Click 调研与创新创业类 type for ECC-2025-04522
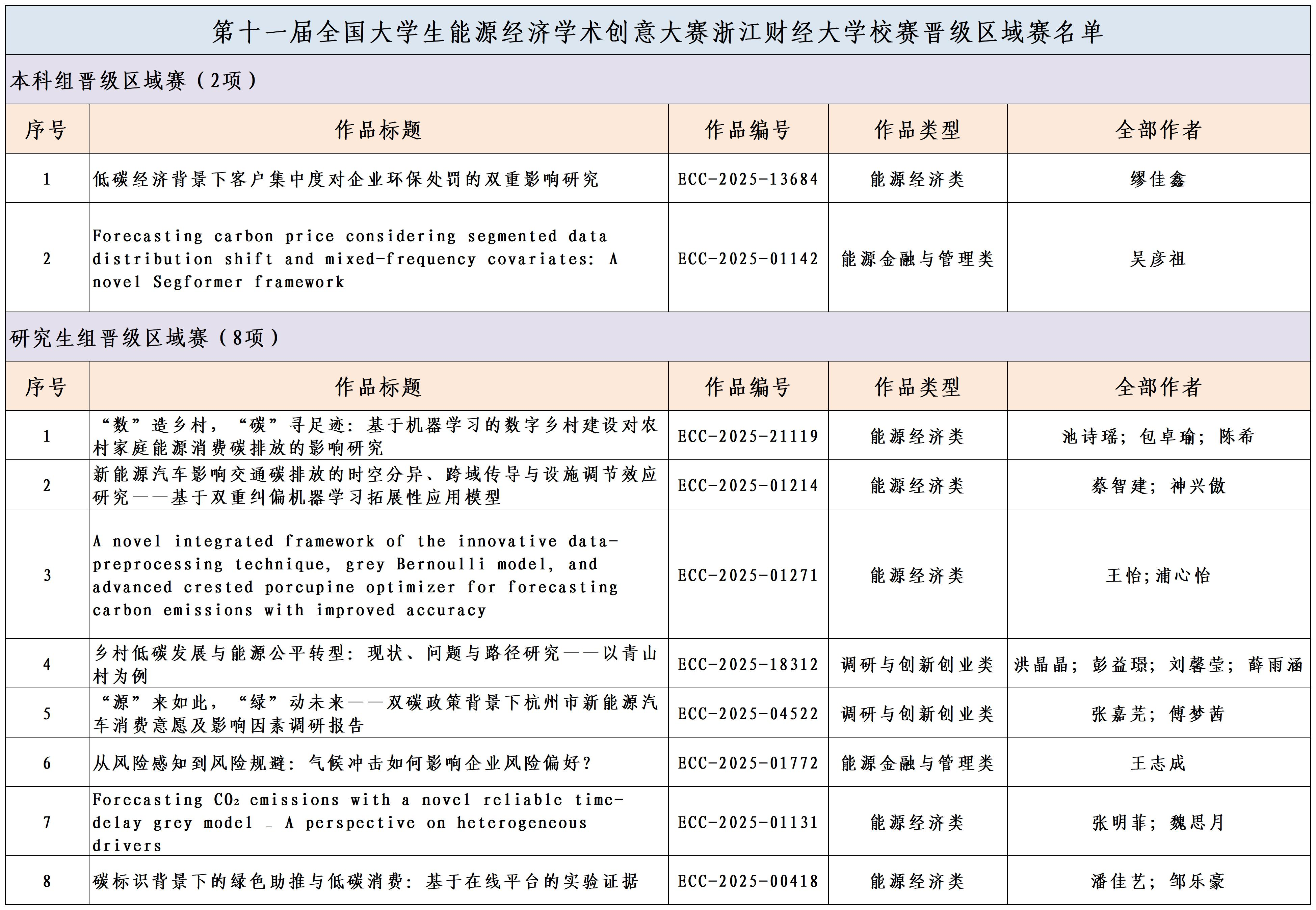Viewport: 1316px width, 910px height. tap(917, 713)
